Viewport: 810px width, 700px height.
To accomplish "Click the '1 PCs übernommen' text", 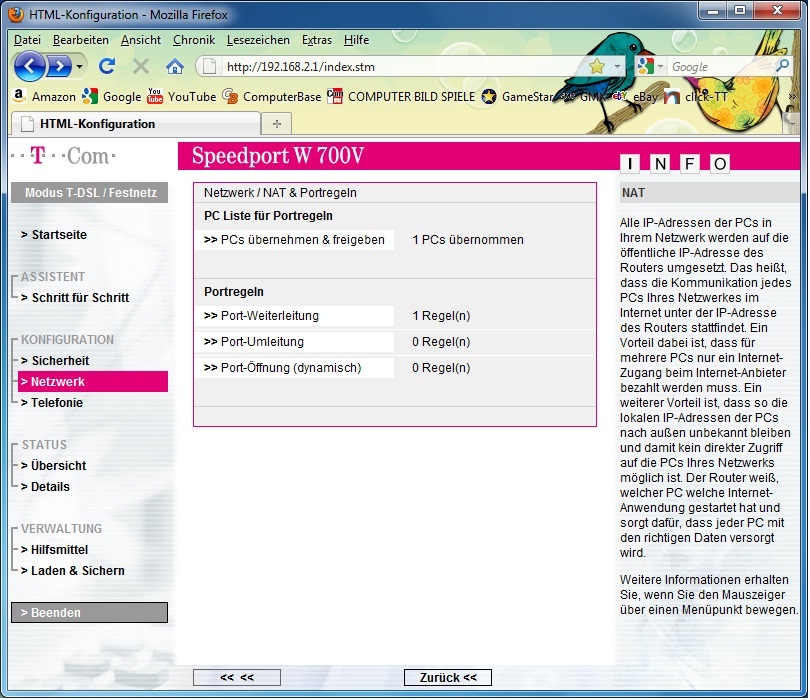I will [468, 240].
